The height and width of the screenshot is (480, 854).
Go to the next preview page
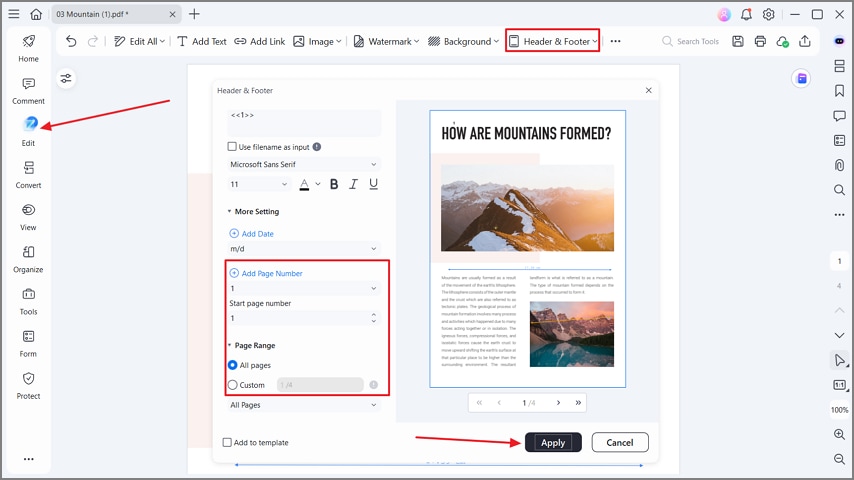(x=558, y=403)
